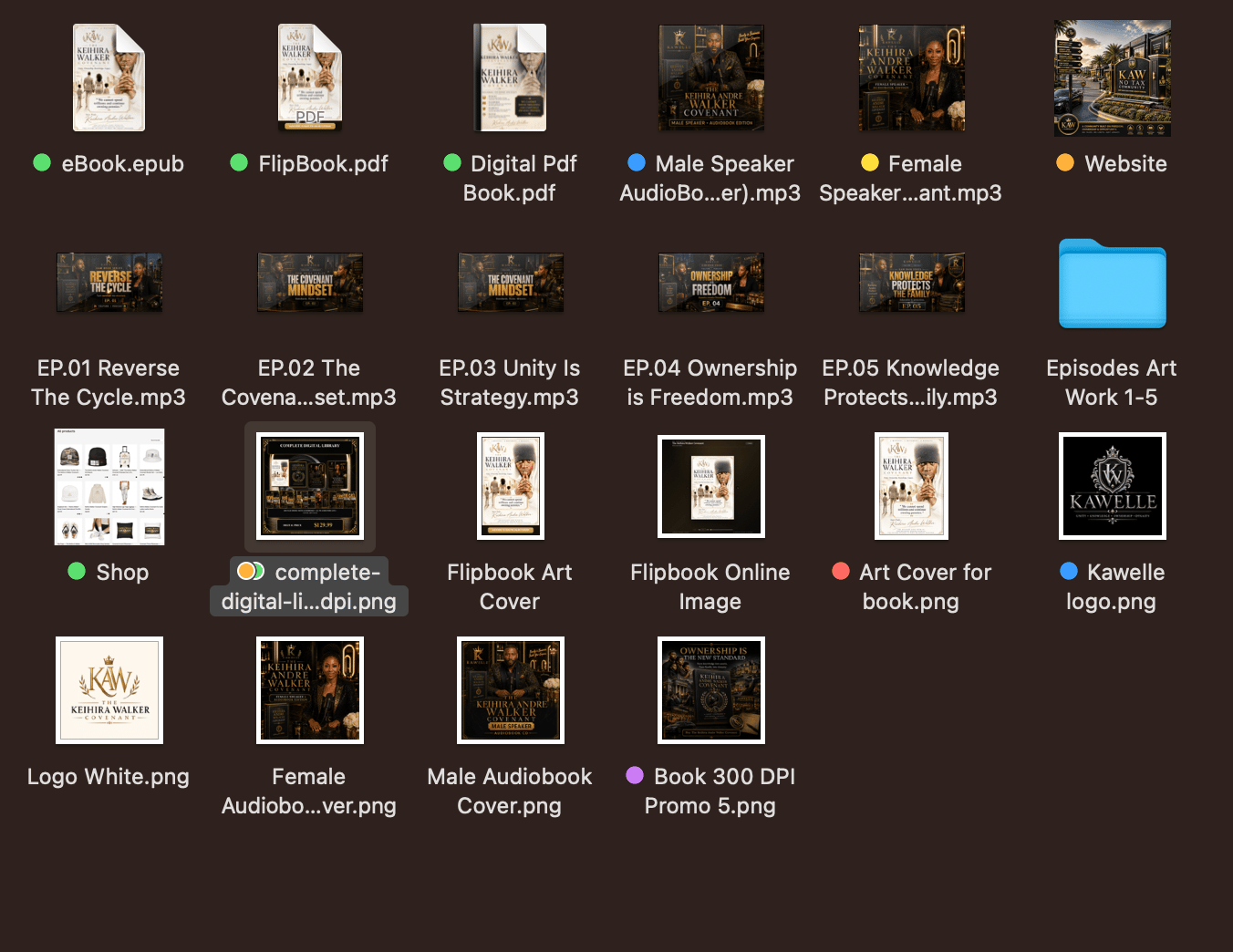Select the Flipbook Online Image thumbnail
Image resolution: width=1233 pixels, height=952 pixels.
click(x=711, y=486)
